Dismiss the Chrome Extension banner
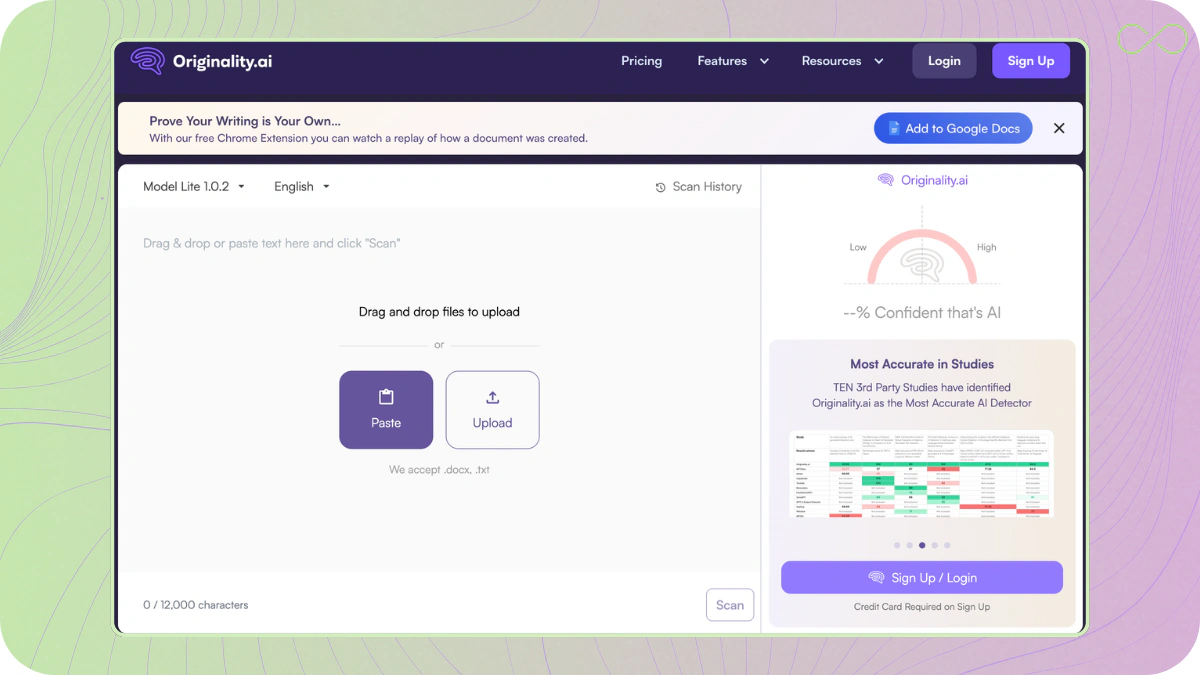 point(1059,128)
